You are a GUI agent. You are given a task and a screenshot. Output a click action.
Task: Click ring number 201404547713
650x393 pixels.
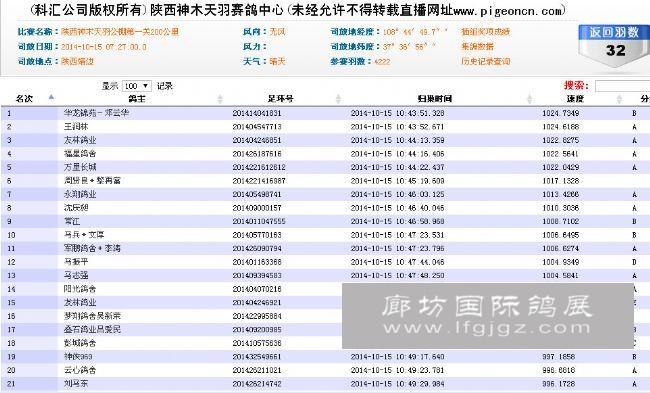click(257, 126)
